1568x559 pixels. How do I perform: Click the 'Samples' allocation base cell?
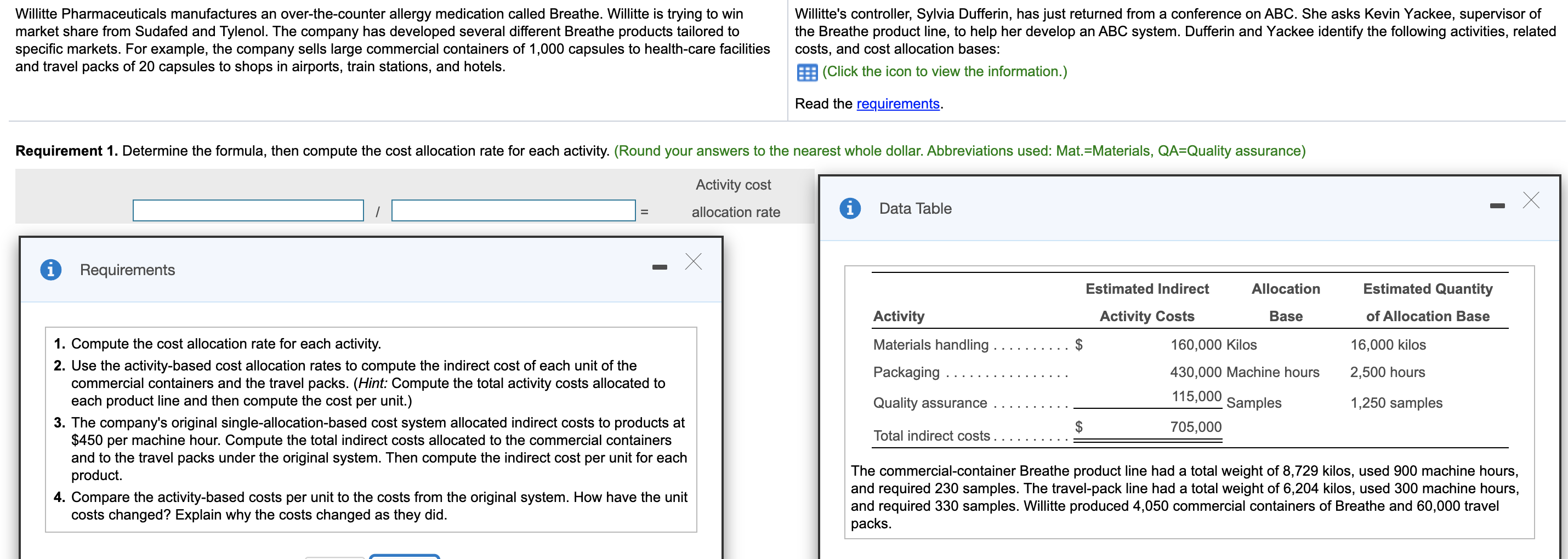tap(1253, 402)
